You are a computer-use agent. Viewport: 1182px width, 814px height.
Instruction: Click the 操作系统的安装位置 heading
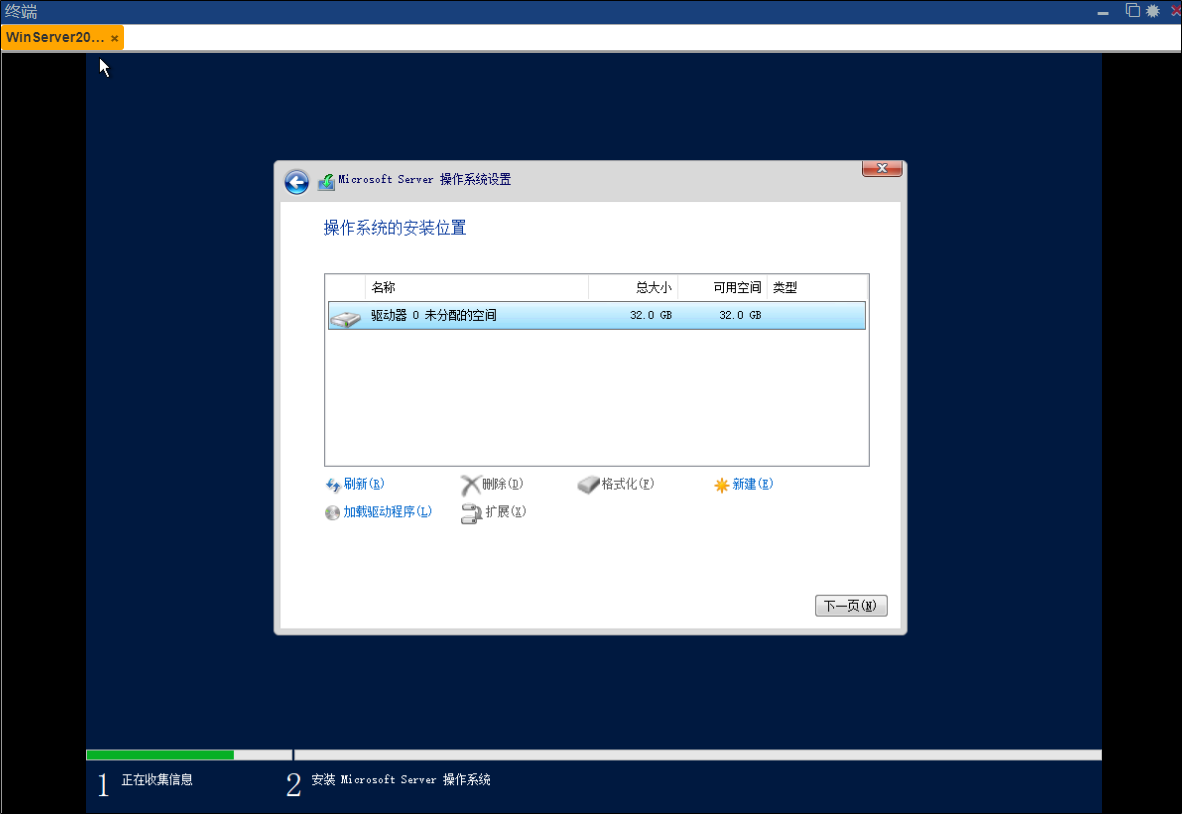395,228
